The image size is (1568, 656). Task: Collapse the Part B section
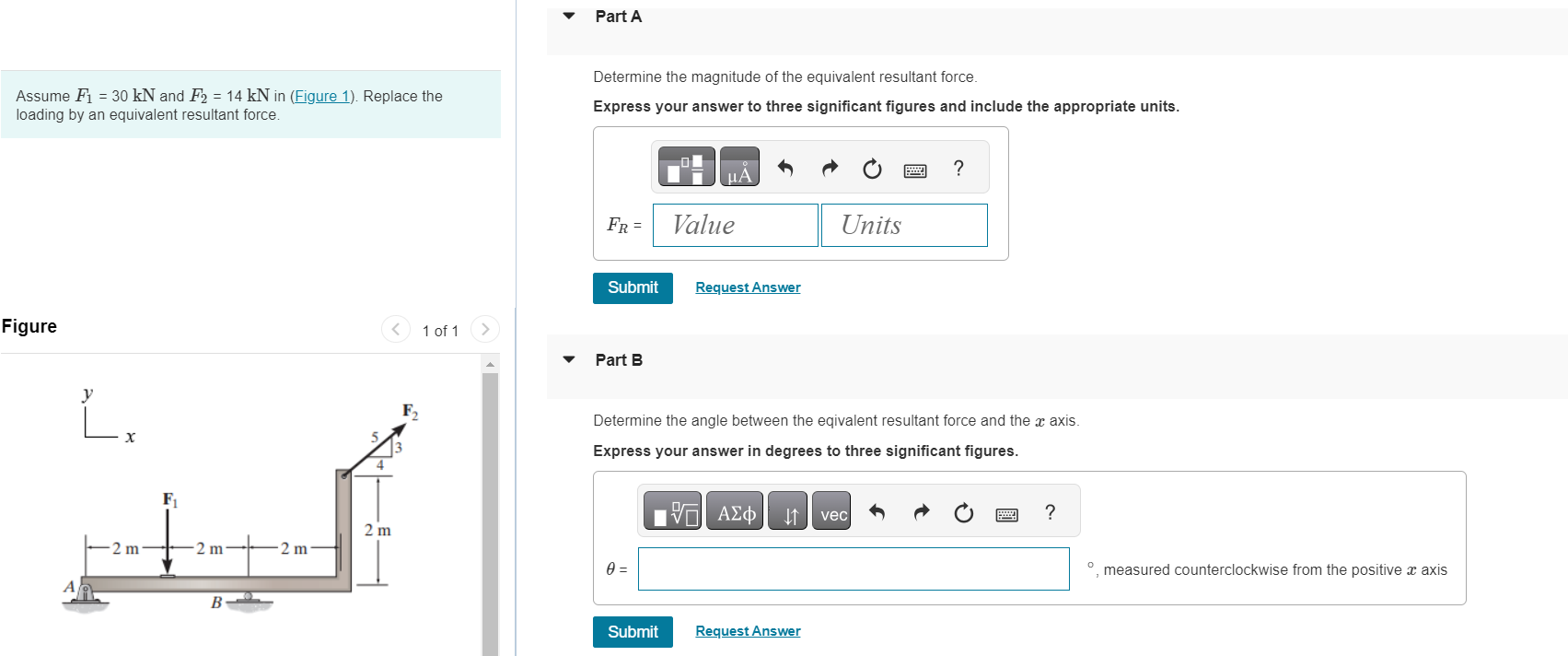[x=568, y=359]
